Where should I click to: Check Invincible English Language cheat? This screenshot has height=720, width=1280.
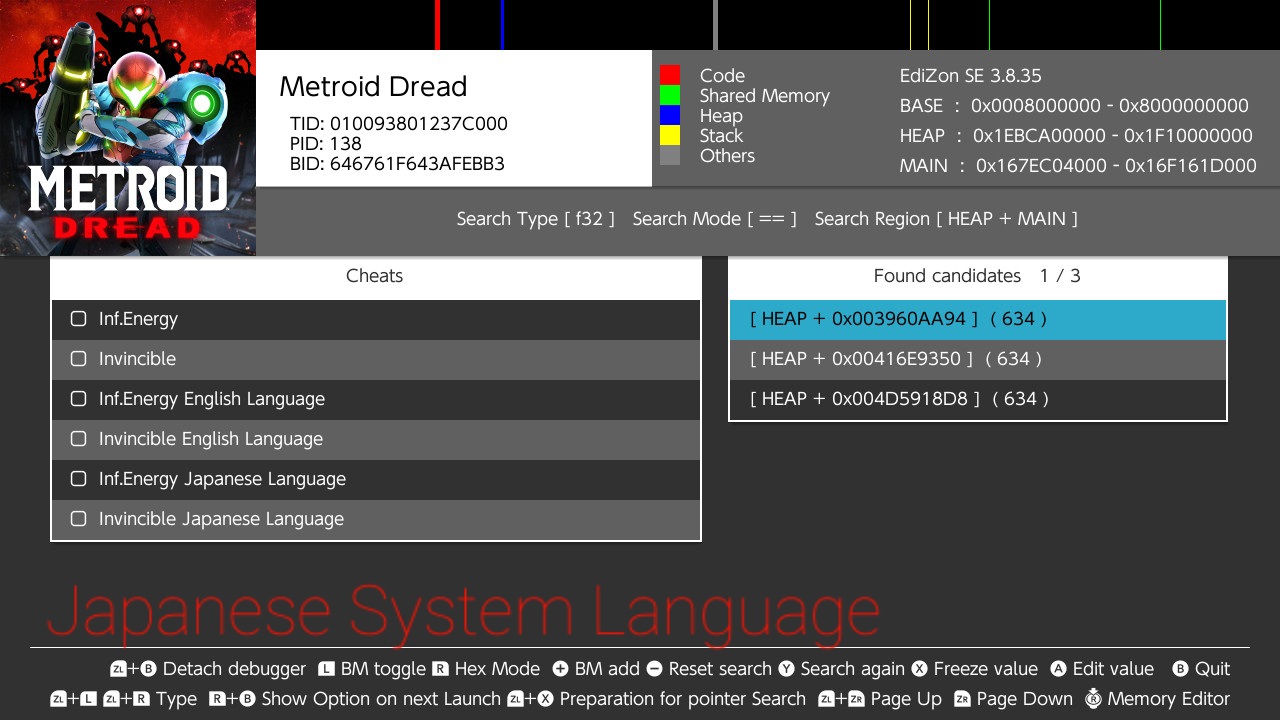point(79,439)
